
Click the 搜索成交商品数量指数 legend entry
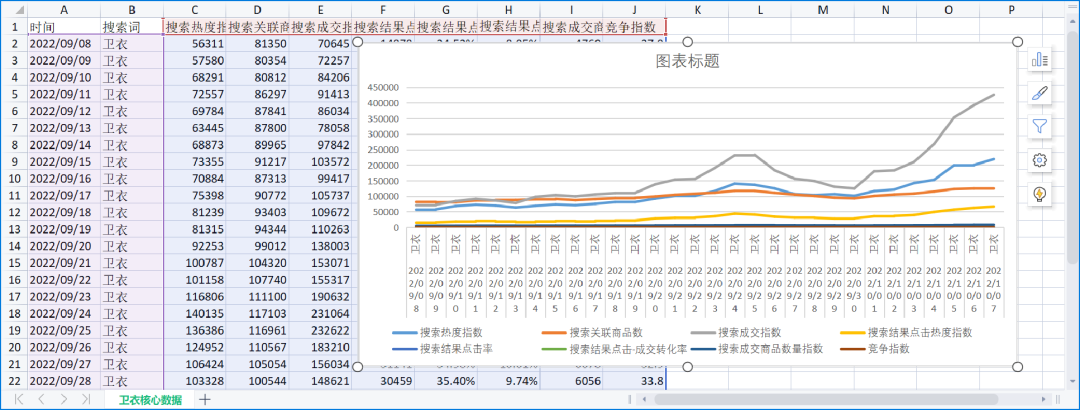(758, 349)
